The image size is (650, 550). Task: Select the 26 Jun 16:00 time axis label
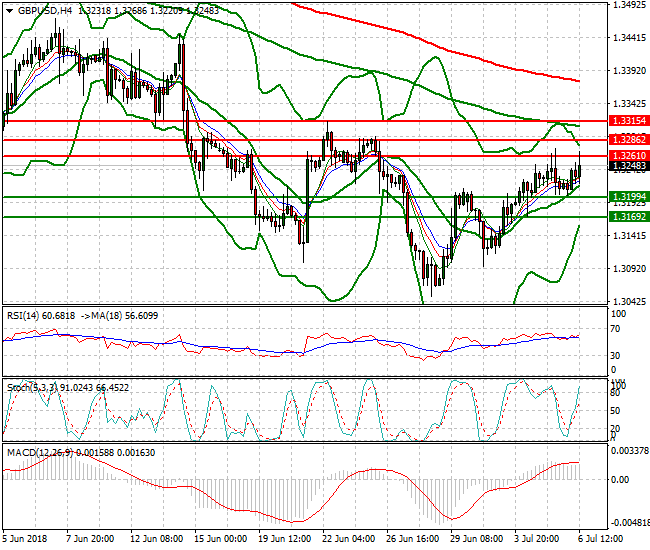pyautogui.click(x=412, y=539)
